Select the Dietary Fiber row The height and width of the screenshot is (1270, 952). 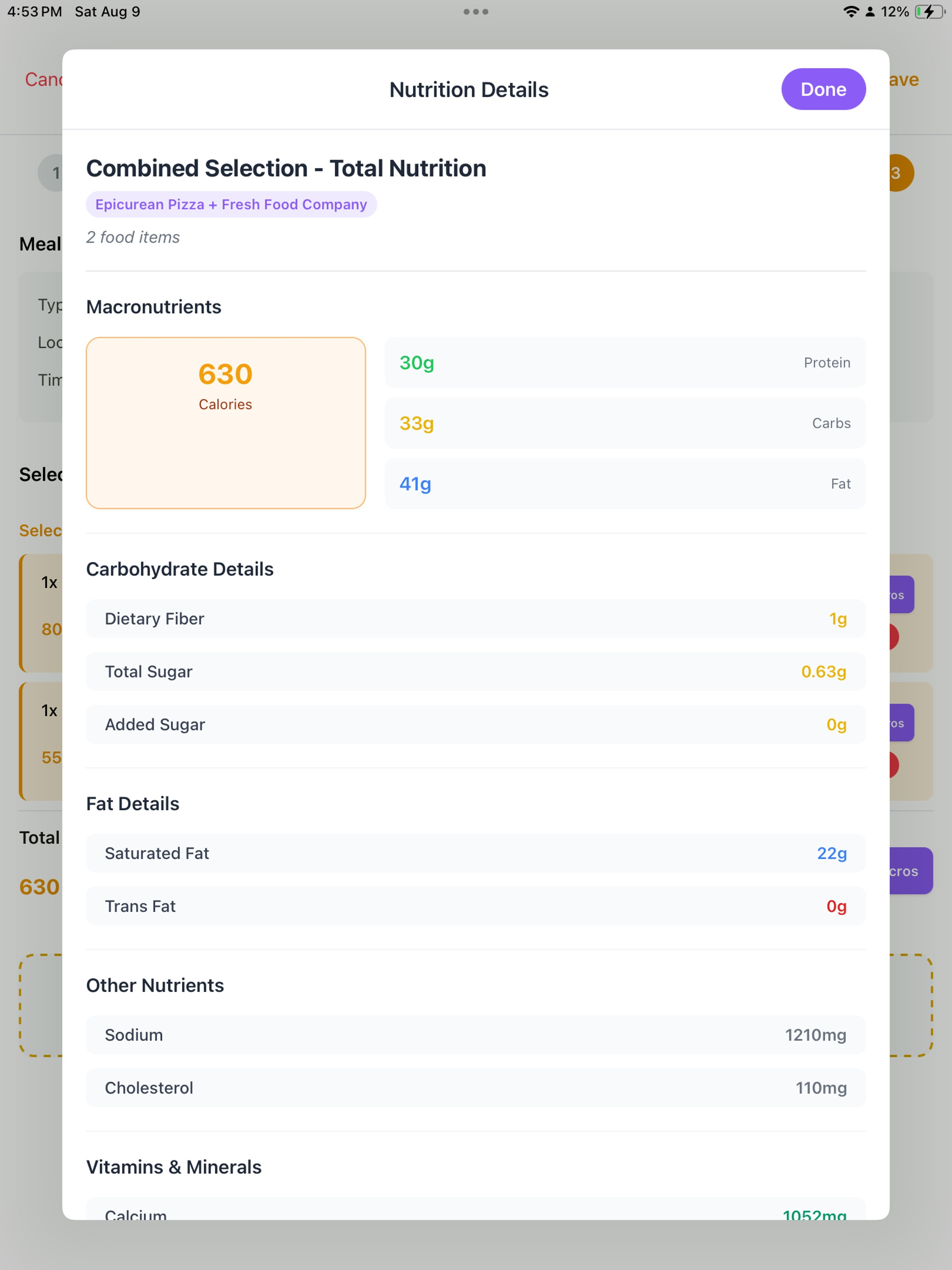476,618
